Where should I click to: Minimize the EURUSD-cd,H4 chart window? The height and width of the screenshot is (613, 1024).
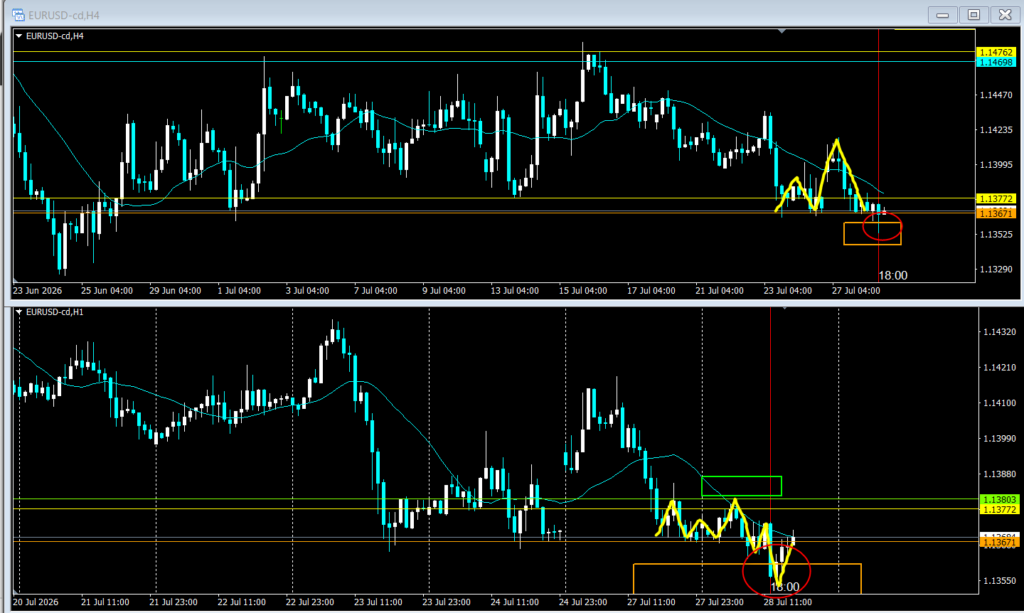[x=942, y=14]
